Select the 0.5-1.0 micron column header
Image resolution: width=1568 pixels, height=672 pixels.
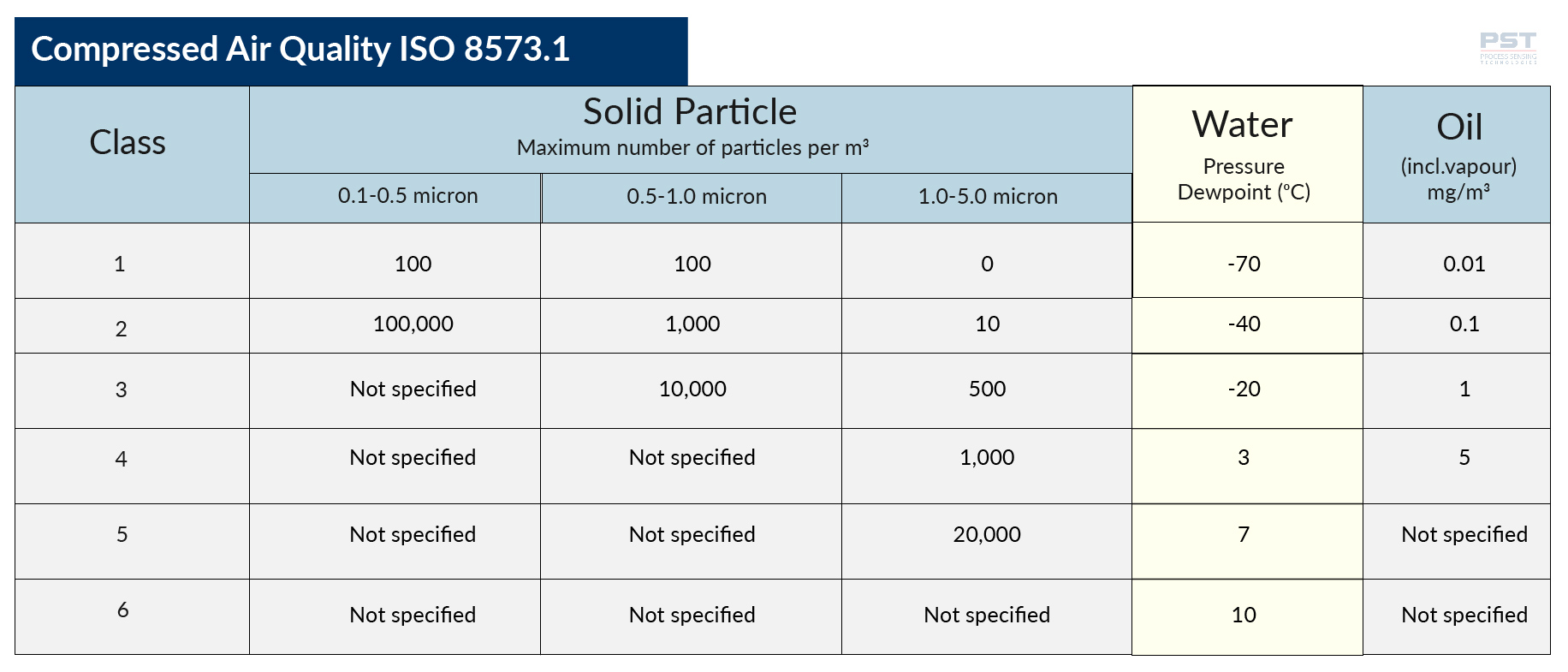pos(696,197)
